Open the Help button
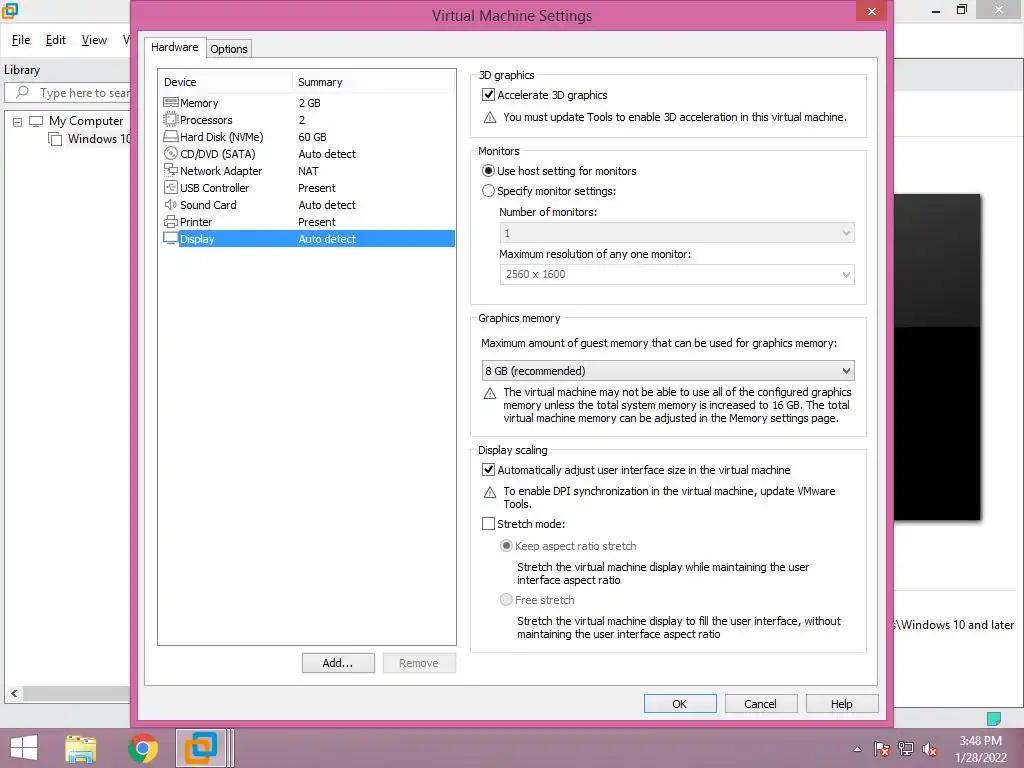 pyautogui.click(x=842, y=703)
